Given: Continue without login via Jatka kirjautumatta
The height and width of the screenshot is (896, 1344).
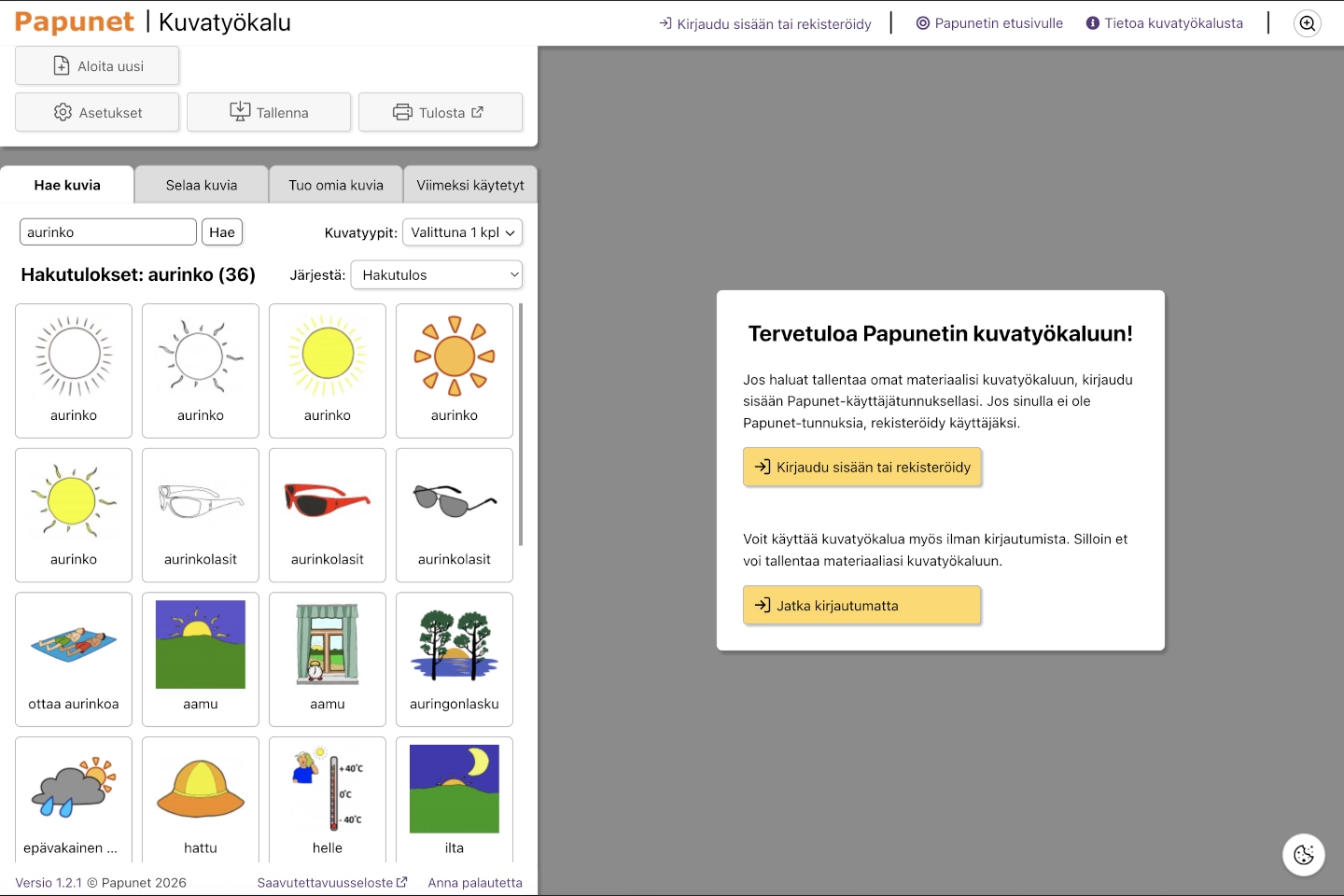Looking at the screenshot, I should pyautogui.click(x=861, y=605).
